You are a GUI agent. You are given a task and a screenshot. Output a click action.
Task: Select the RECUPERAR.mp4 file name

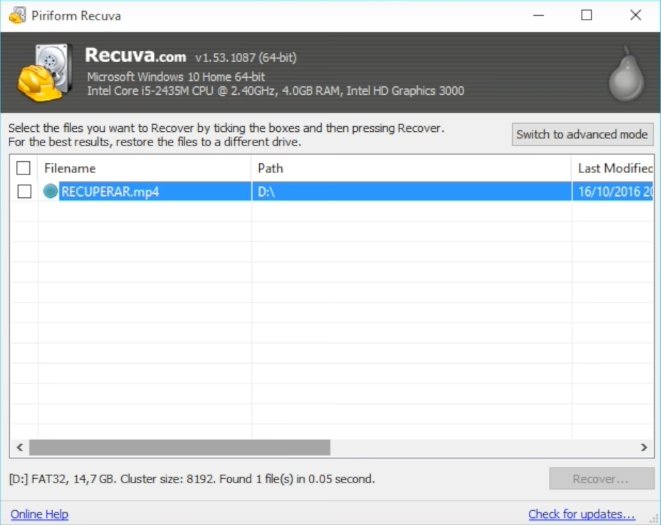click(x=110, y=192)
